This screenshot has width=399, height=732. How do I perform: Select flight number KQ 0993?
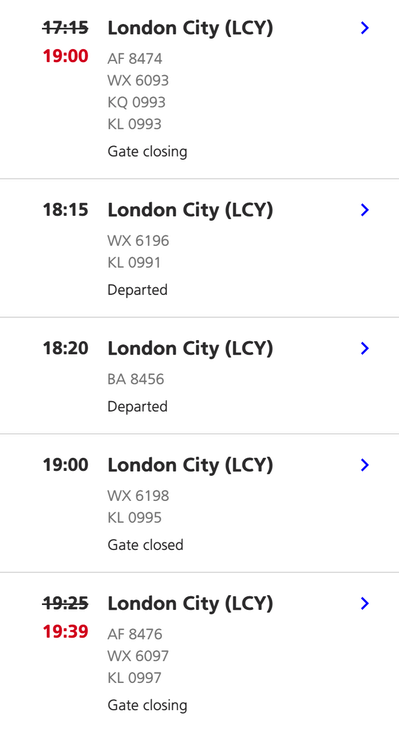pos(137,102)
